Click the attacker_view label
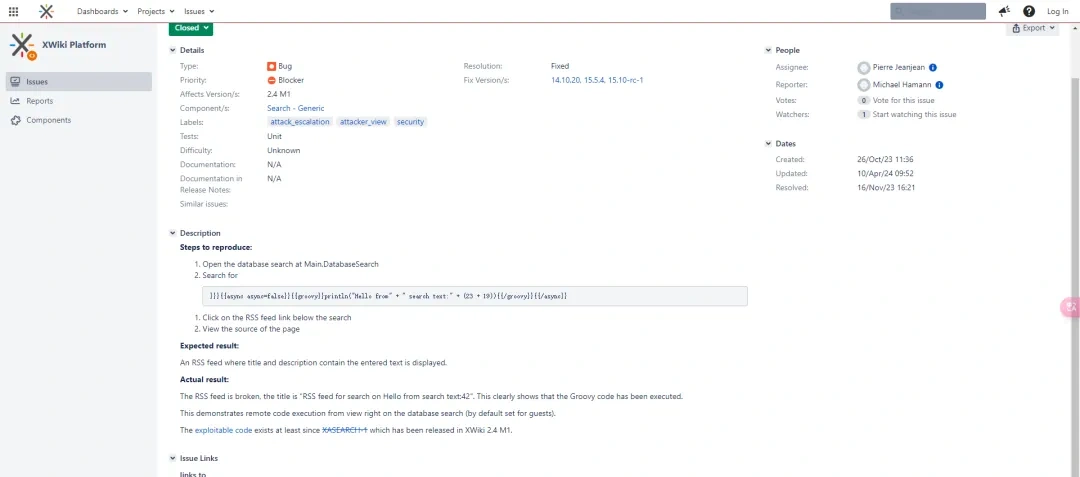 click(x=363, y=122)
